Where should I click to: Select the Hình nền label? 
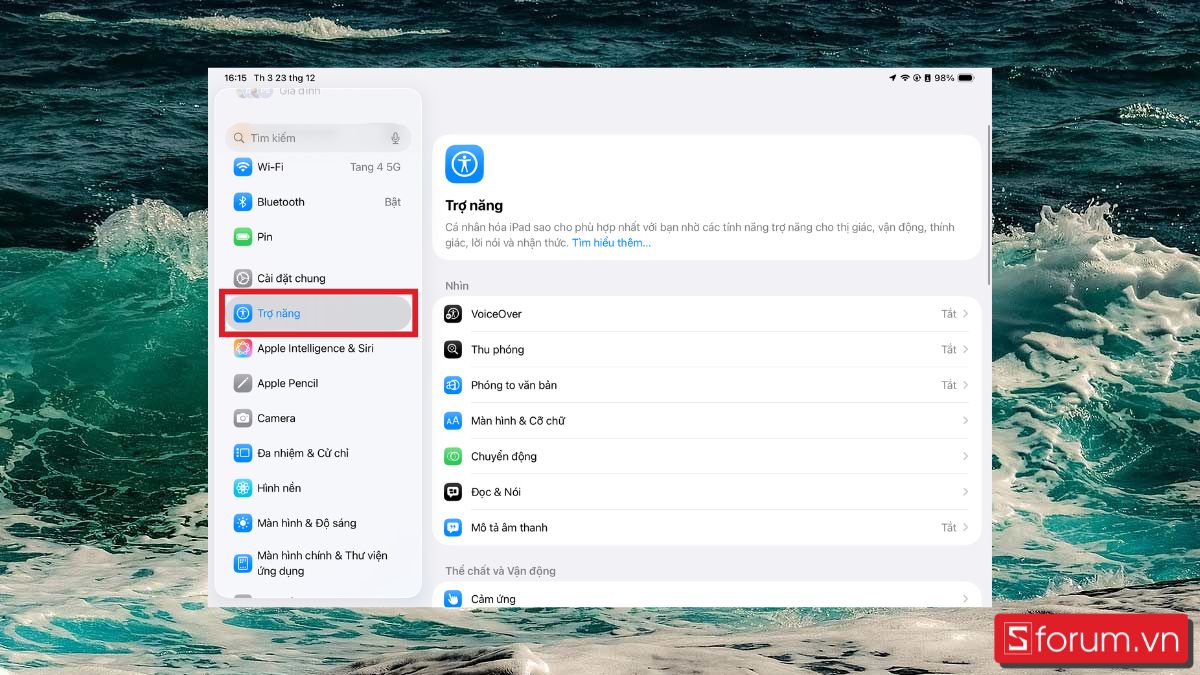pyautogui.click(x=279, y=488)
